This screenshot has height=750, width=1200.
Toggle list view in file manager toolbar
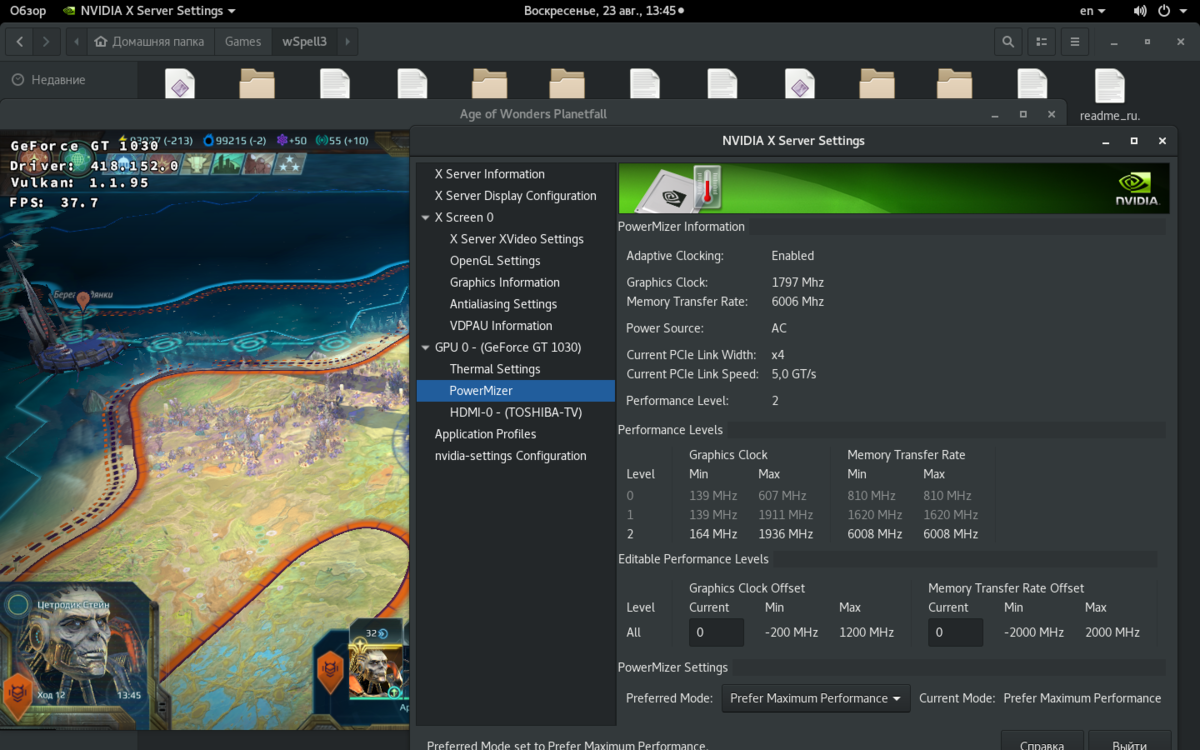tap(1041, 42)
